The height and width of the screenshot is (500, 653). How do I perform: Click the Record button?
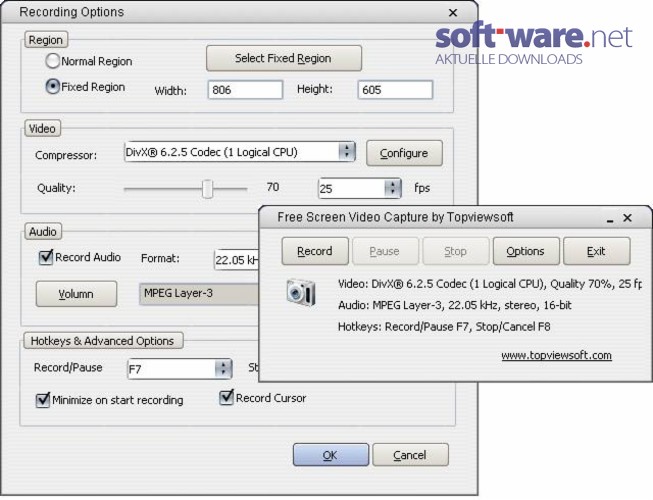315,251
